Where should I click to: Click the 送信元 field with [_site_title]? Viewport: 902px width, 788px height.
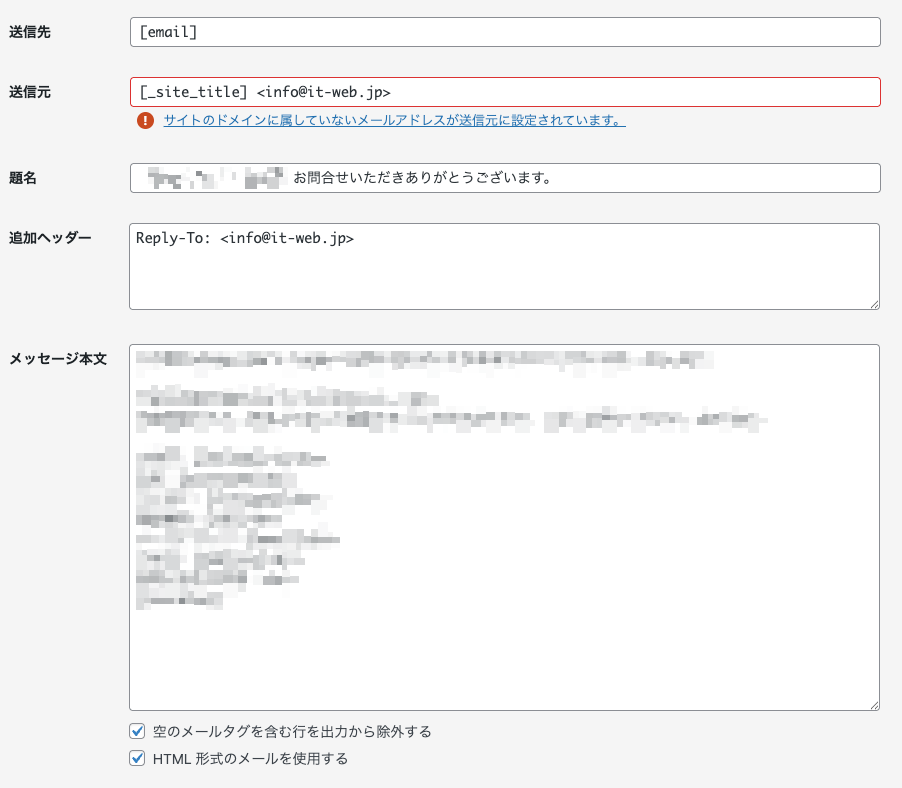coord(505,92)
